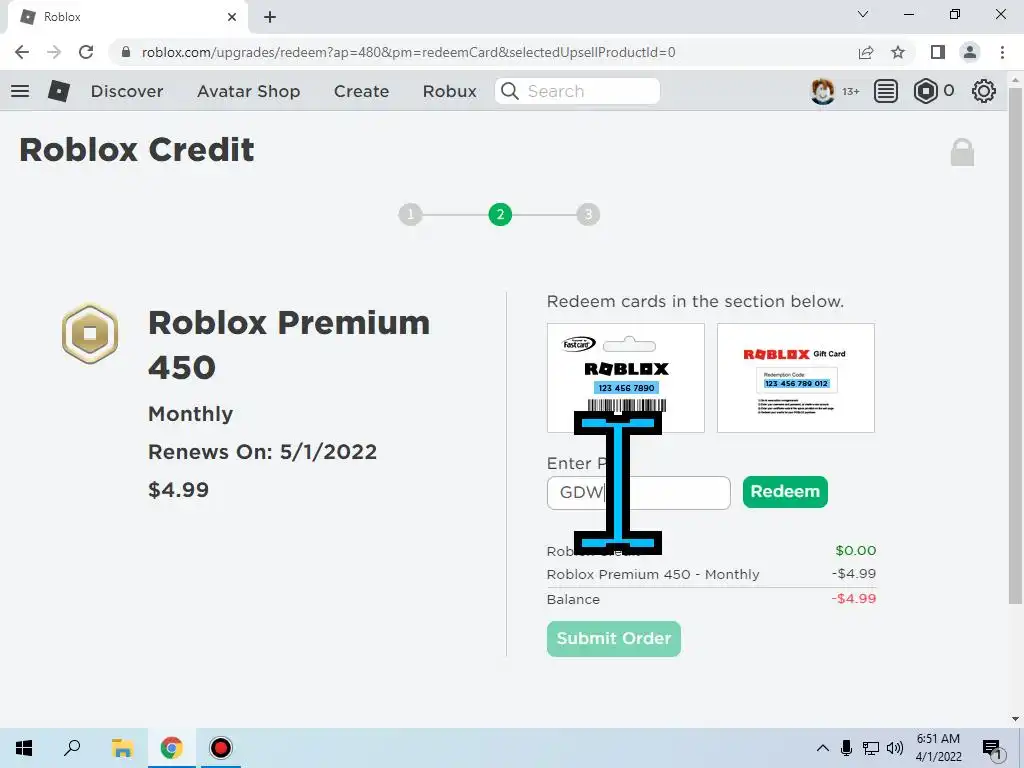Reload the Roblox redeem page
Image resolution: width=1024 pixels, height=768 pixels.
point(86,52)
